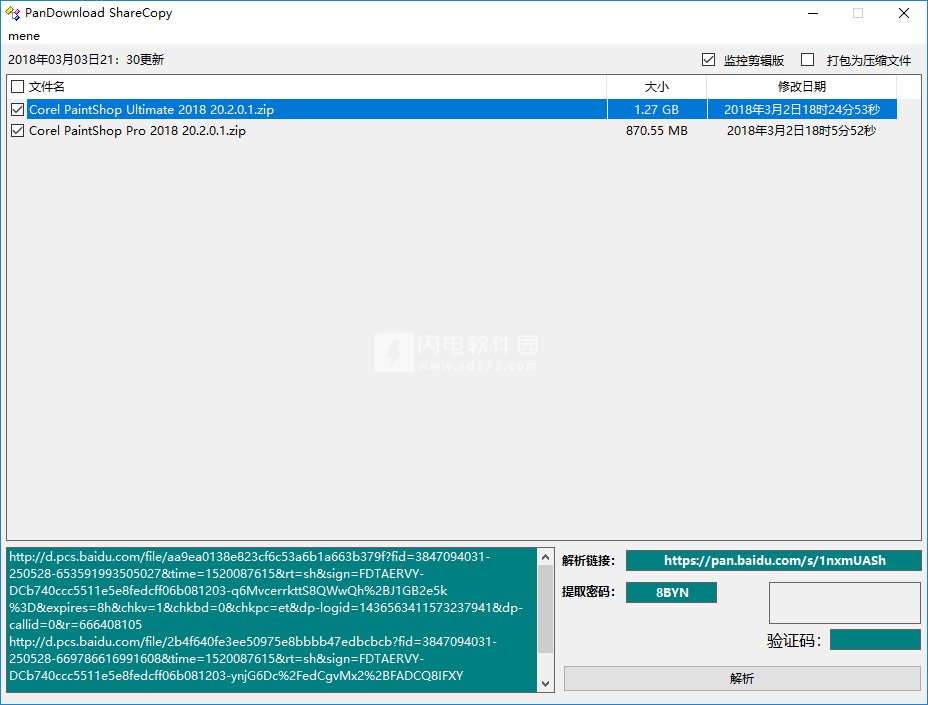Toggle the 监控剪辑版 checkbox
This screenshot has width=928, height=705.
pyautogui.click(x=708, y=60)
